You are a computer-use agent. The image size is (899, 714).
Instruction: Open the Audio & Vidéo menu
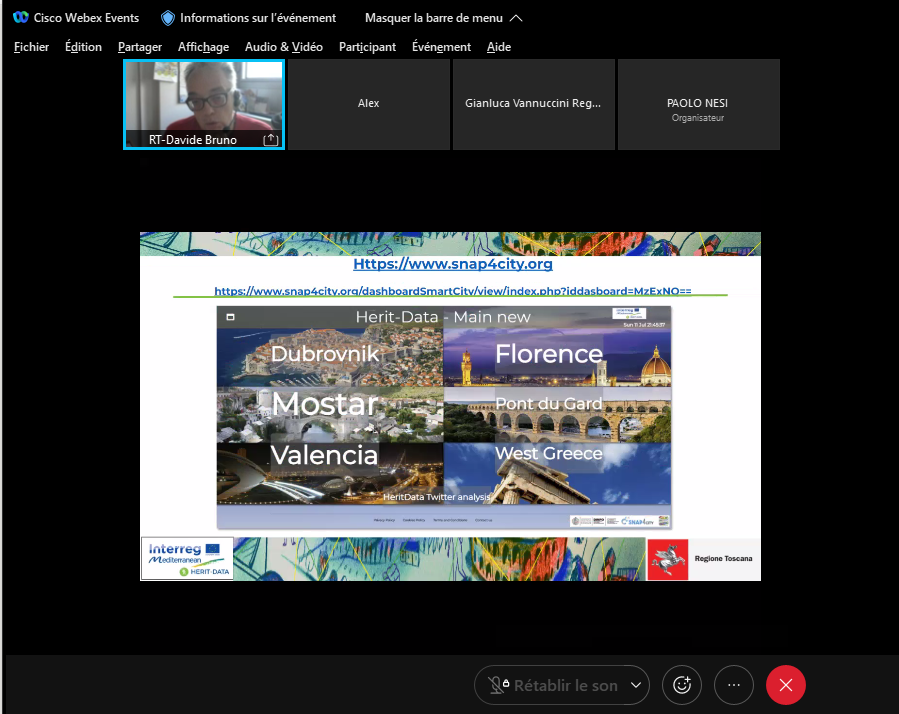tap(284, 47)
